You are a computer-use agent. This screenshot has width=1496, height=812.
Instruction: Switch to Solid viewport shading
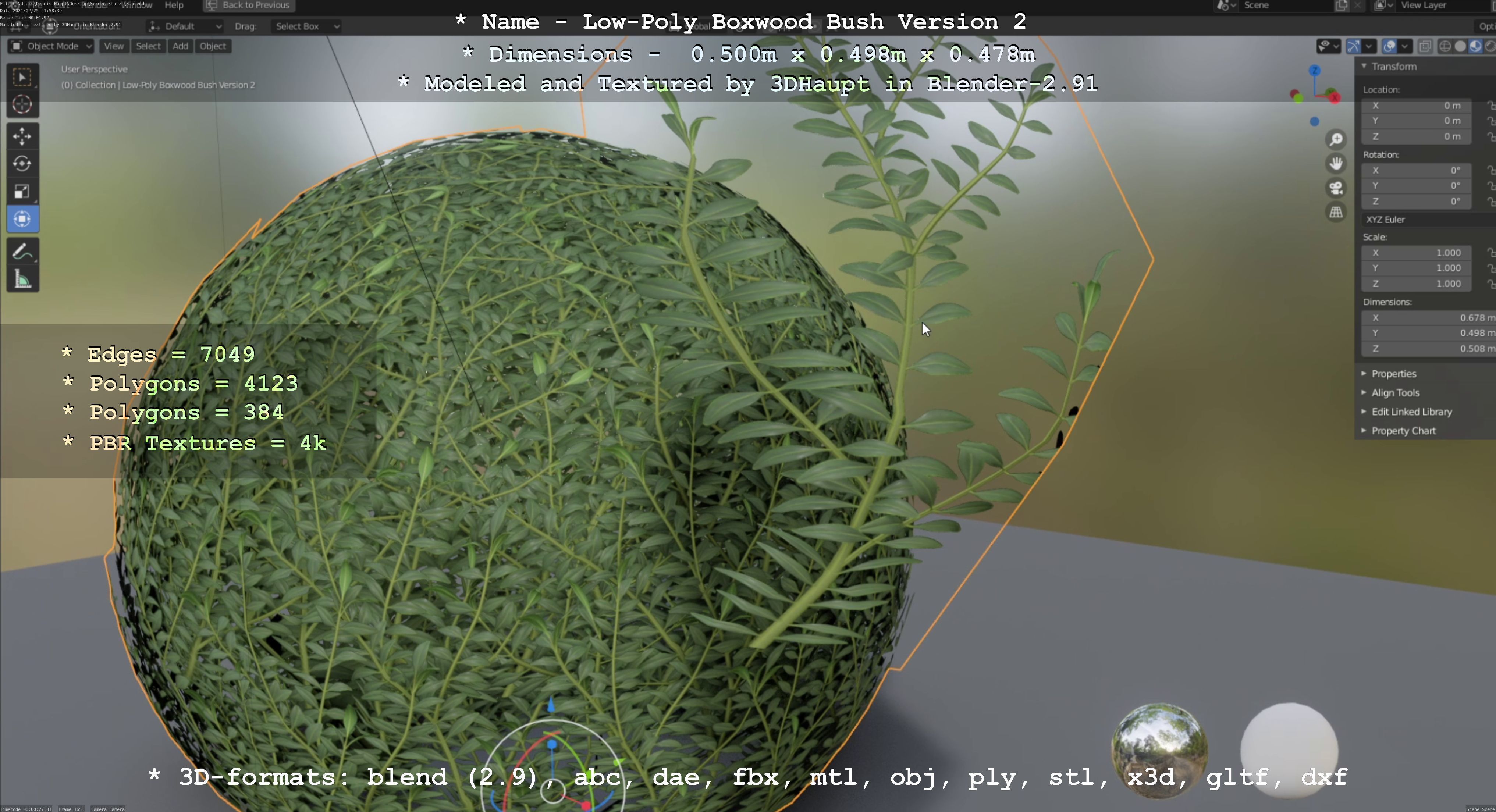coord(1460,46)
